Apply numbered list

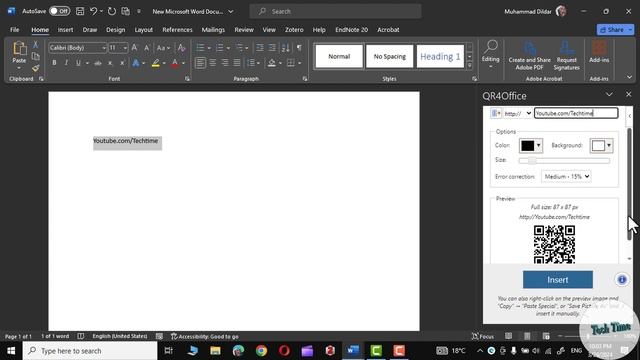pos(220,48)
